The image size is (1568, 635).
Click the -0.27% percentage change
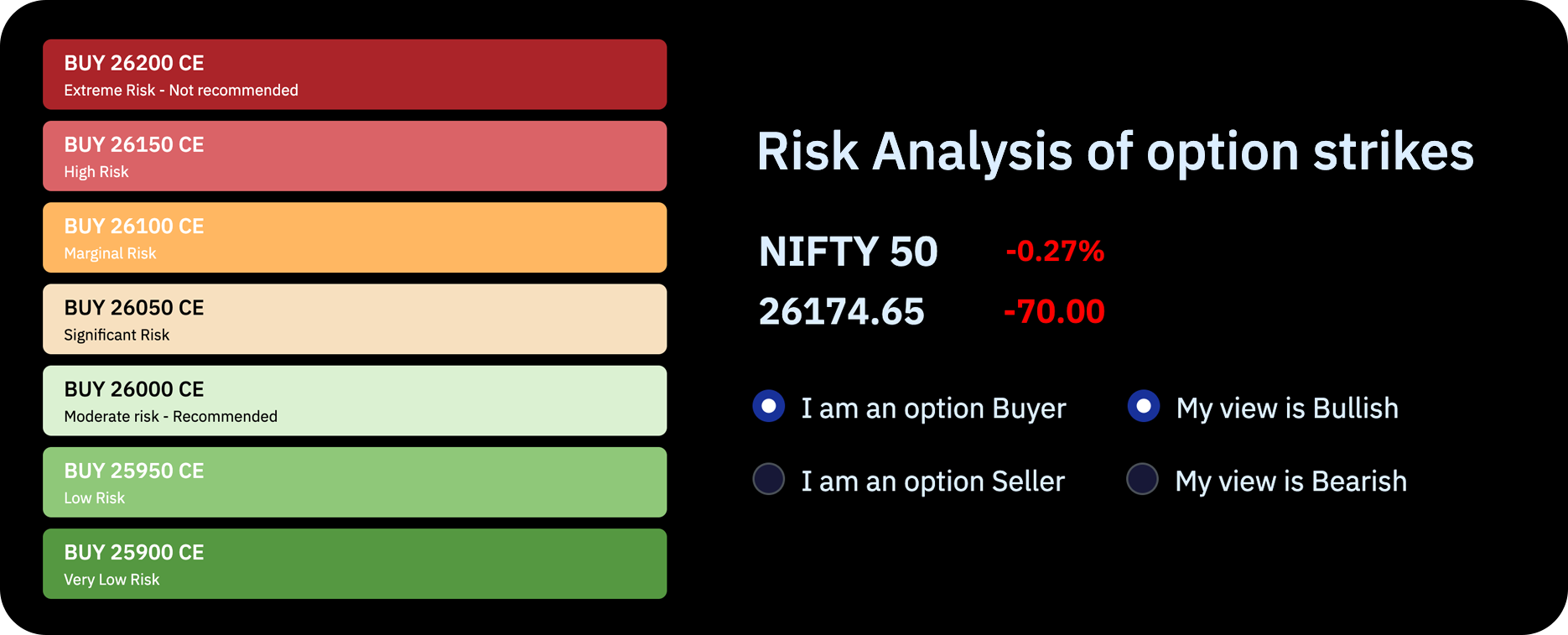1055,251
